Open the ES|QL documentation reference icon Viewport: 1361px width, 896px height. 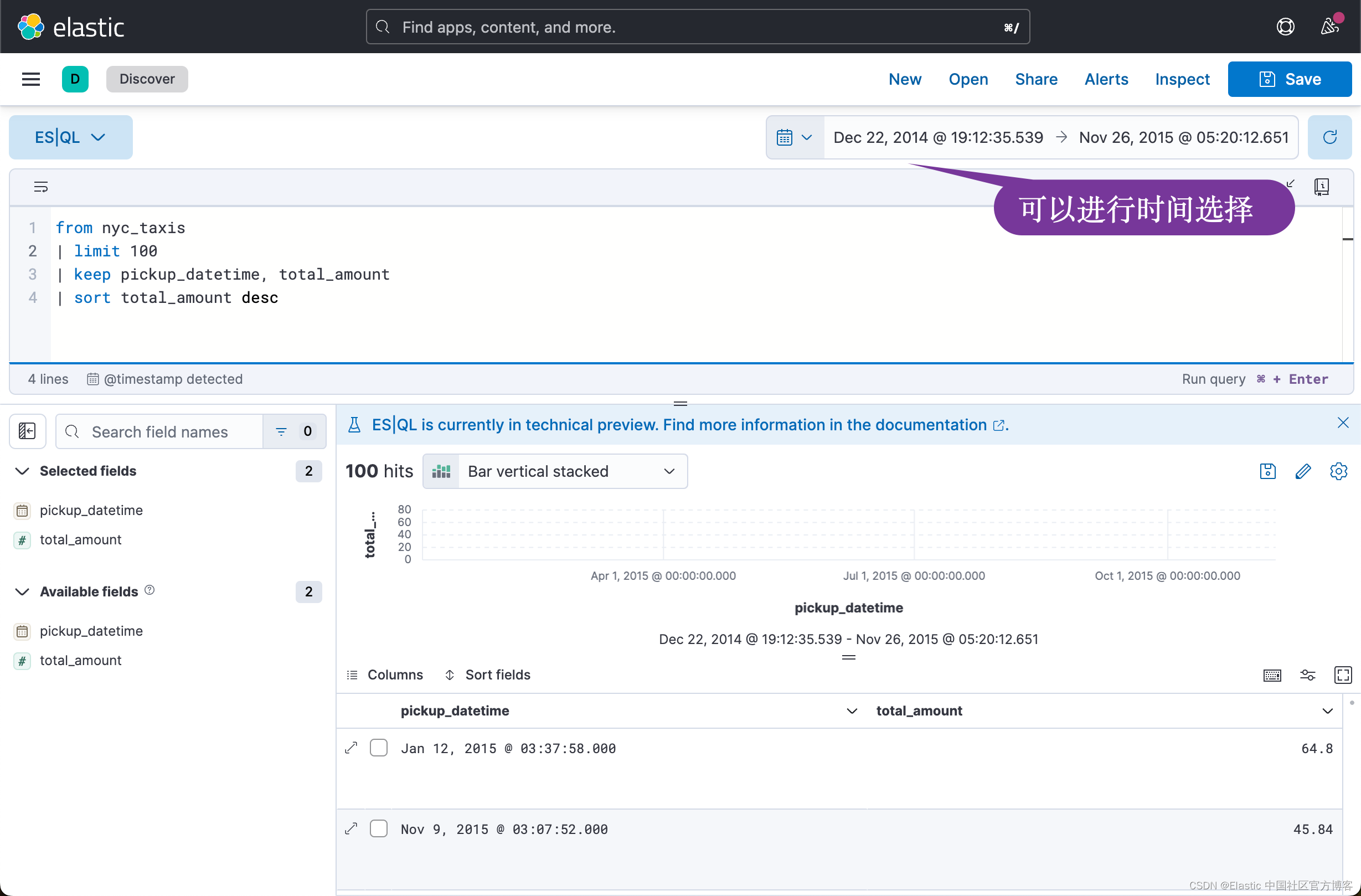[x=1322, y=187]
